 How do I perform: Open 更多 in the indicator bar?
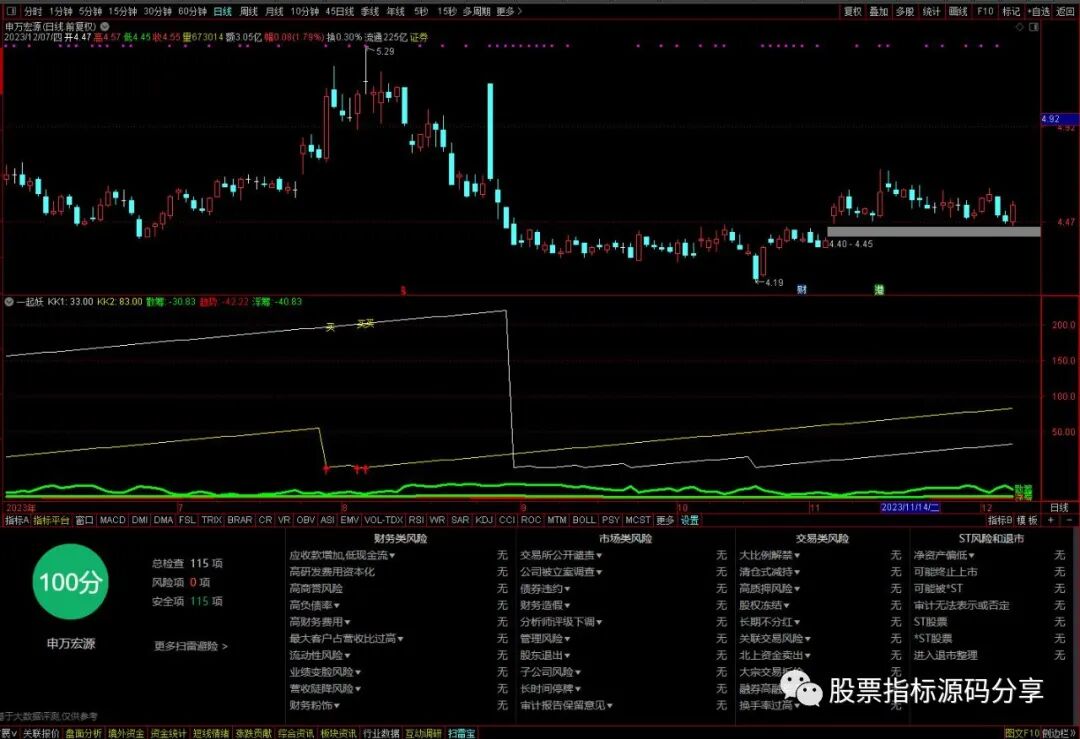point(665,520)
